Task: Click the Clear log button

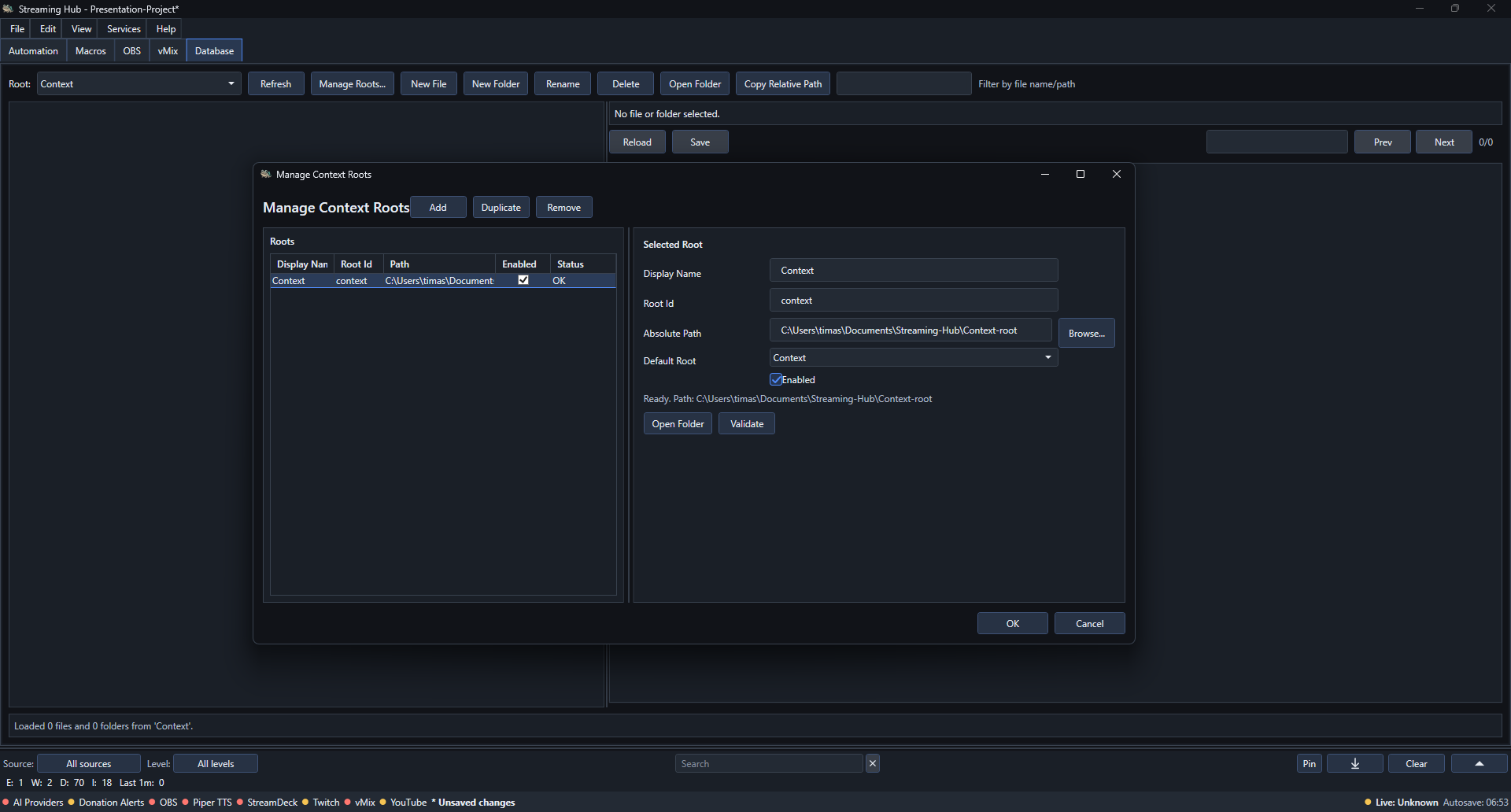Action: (1416, 763)
